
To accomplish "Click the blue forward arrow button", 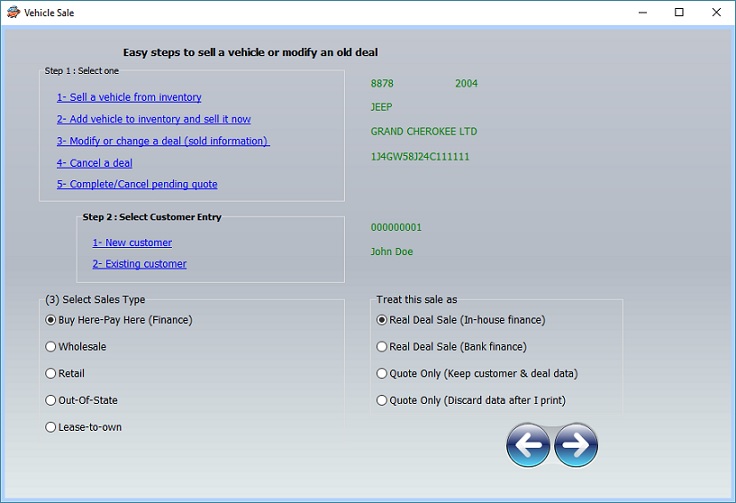I will 576,445.
